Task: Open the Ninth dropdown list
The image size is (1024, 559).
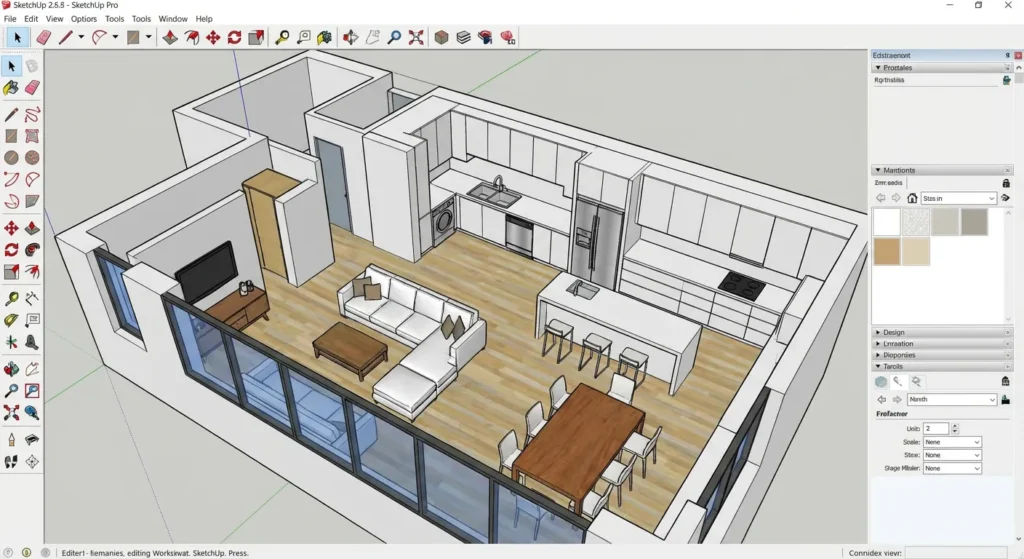Action: point(951,399)
